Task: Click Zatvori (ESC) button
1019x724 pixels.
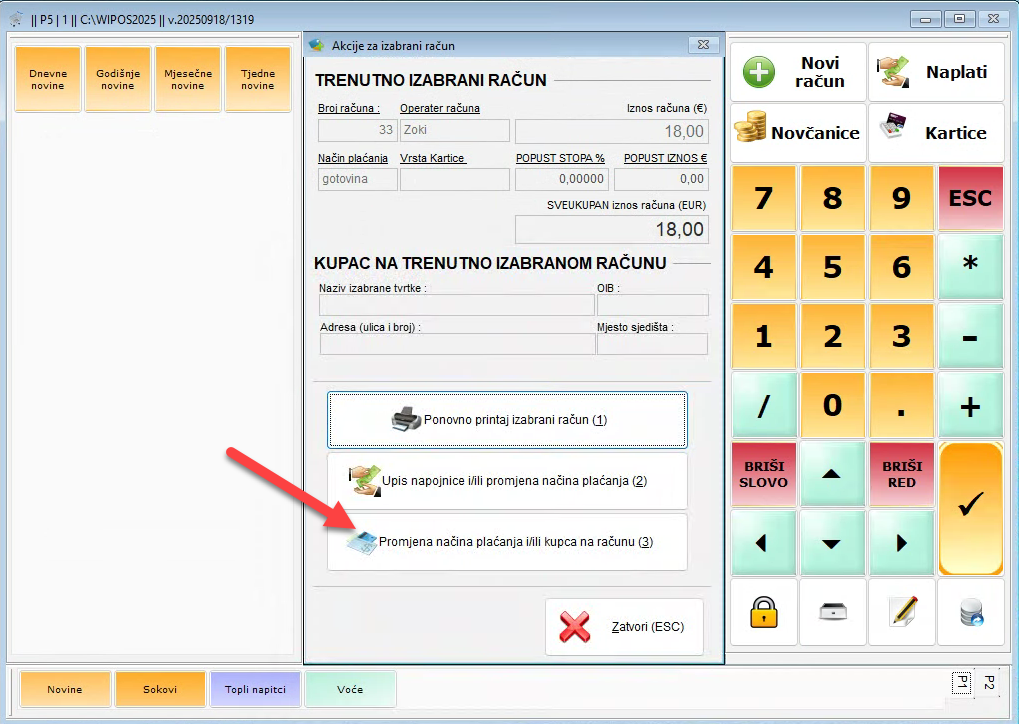Action: pyautogui.click(x=624, y=627)
